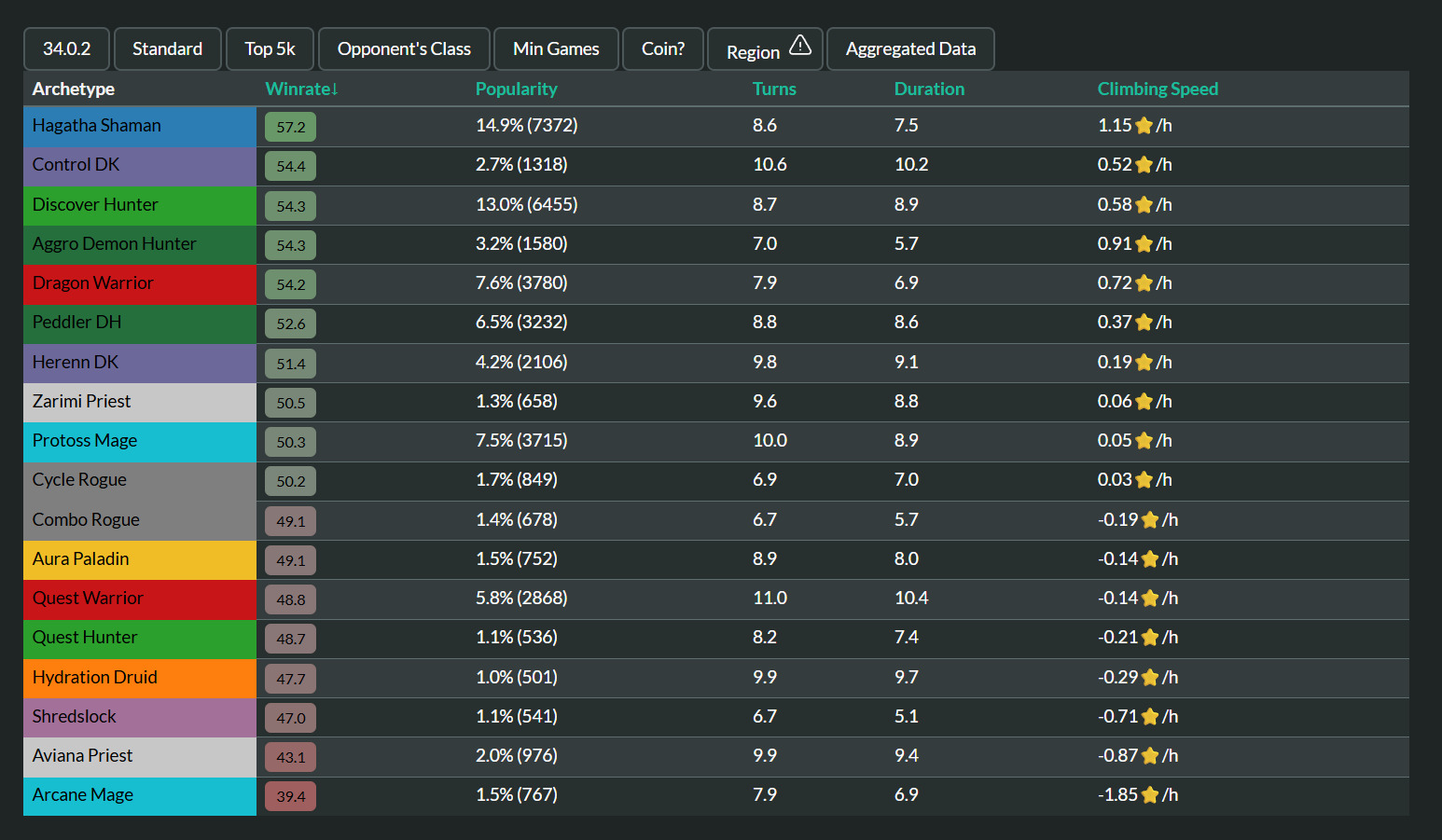Click the star icon in the Shredslock row

1149,717
